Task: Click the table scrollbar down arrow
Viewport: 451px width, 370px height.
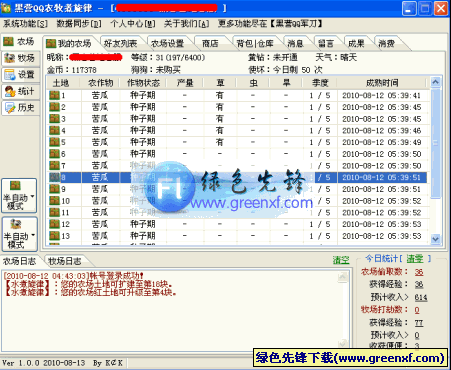Action: pos(435,238)
